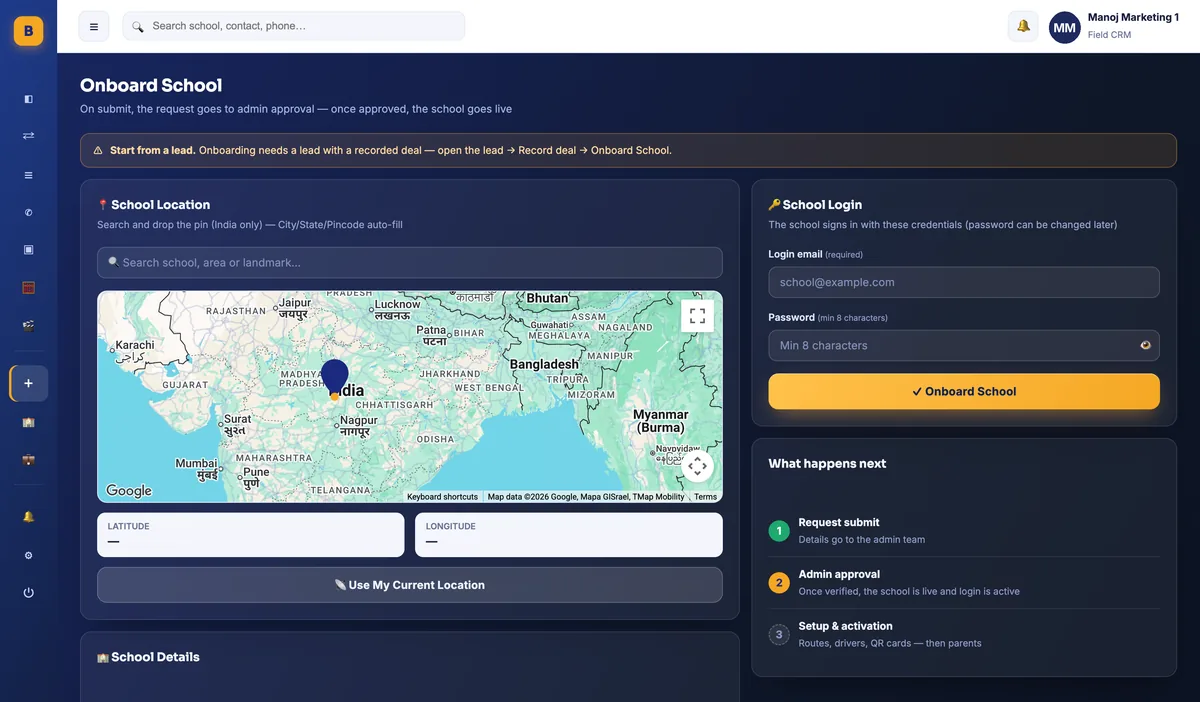Click the MM user avatar
This screenshot has width=1200, height=702.
coord(1064,27)
